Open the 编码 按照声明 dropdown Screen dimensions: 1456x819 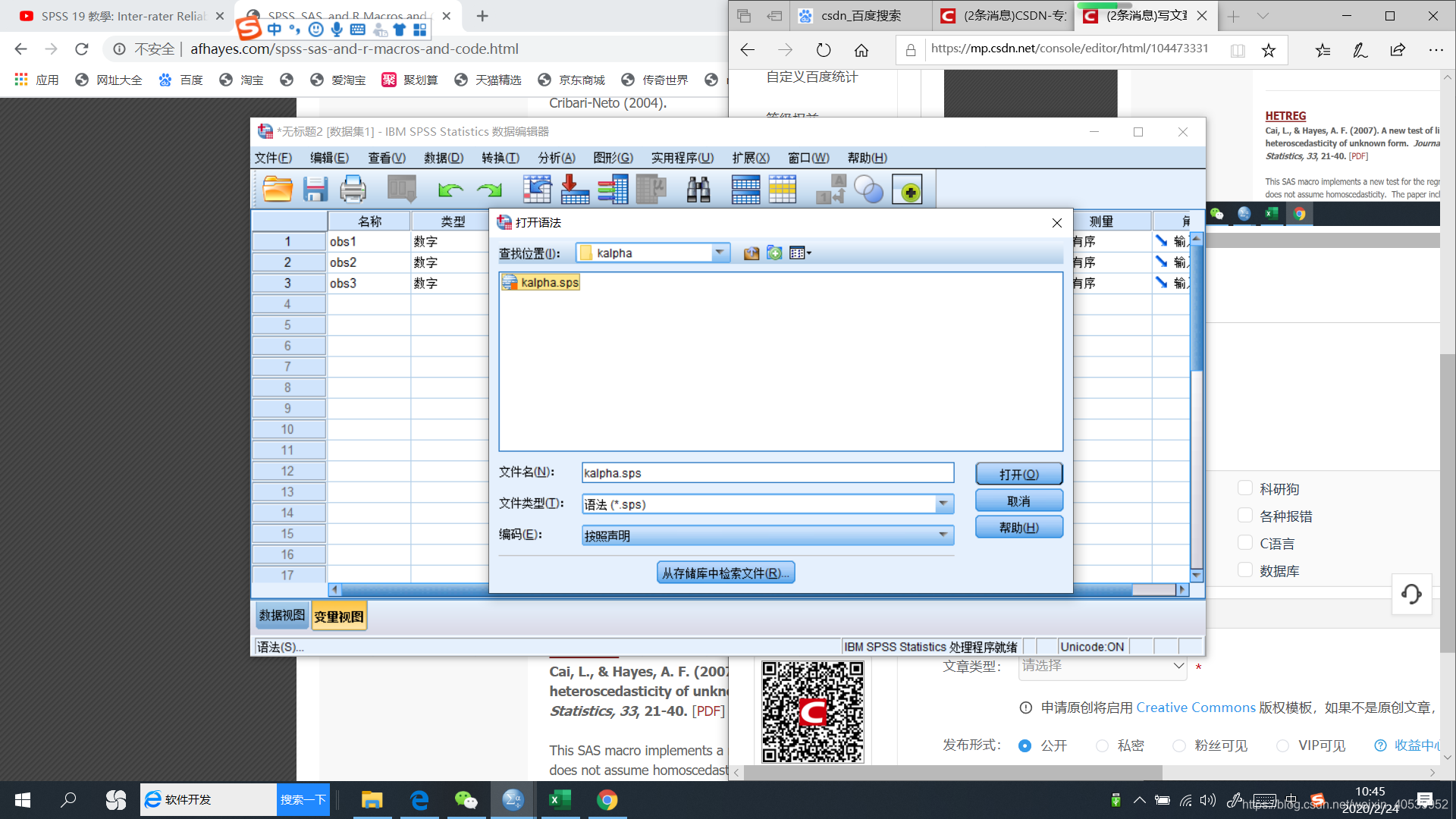coord(943,535)
